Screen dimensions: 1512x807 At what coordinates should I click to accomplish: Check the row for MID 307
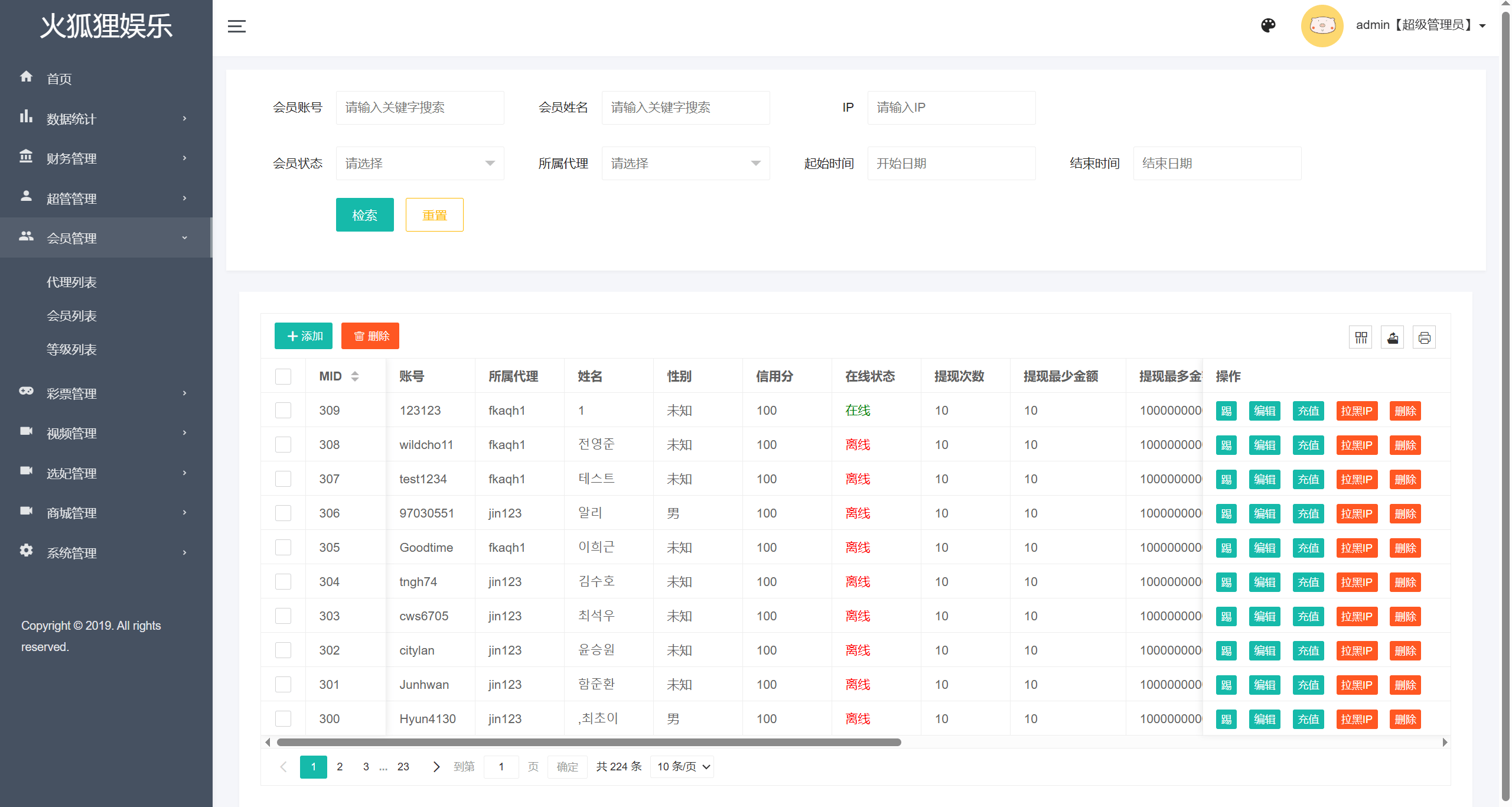coord(283,479)
